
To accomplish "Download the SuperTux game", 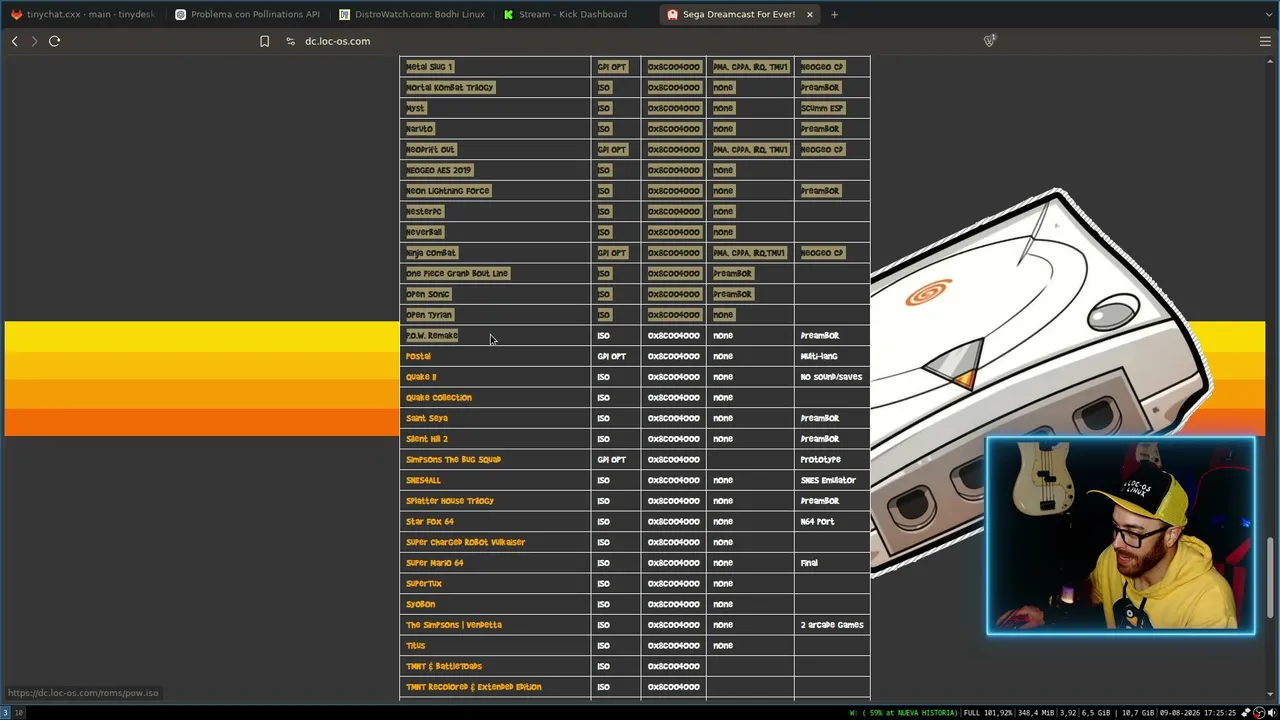I will pos(424,584).
